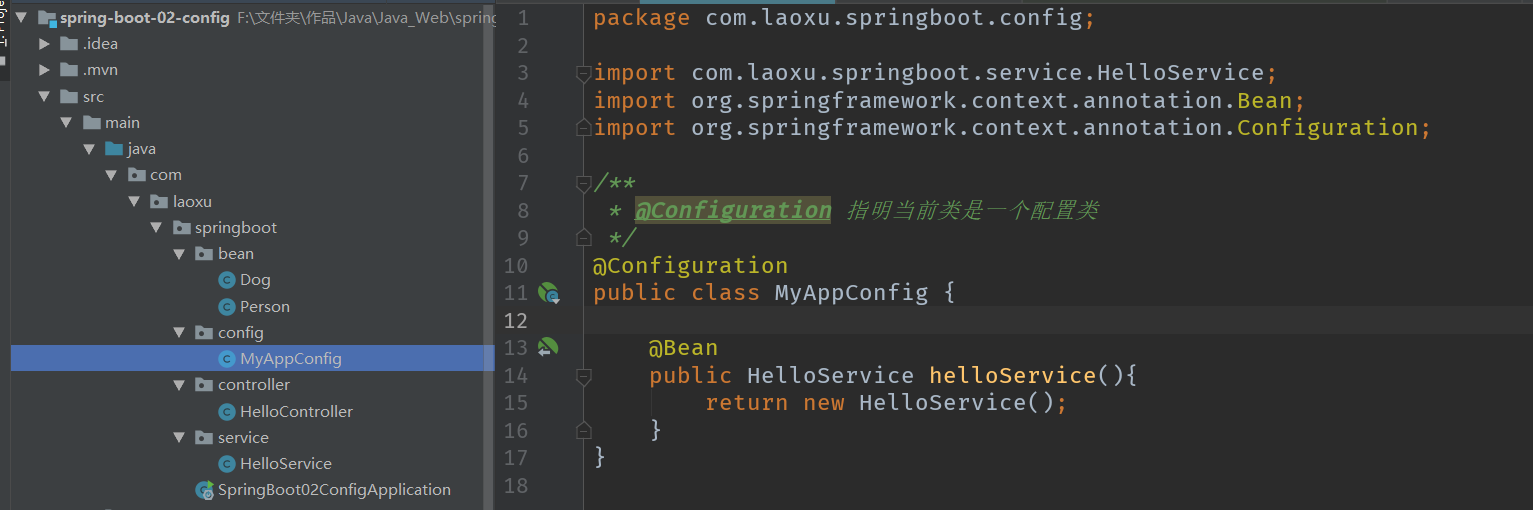
Task: Click the bean navigation gutter icon beside @Bean
Action: (548, 348)
